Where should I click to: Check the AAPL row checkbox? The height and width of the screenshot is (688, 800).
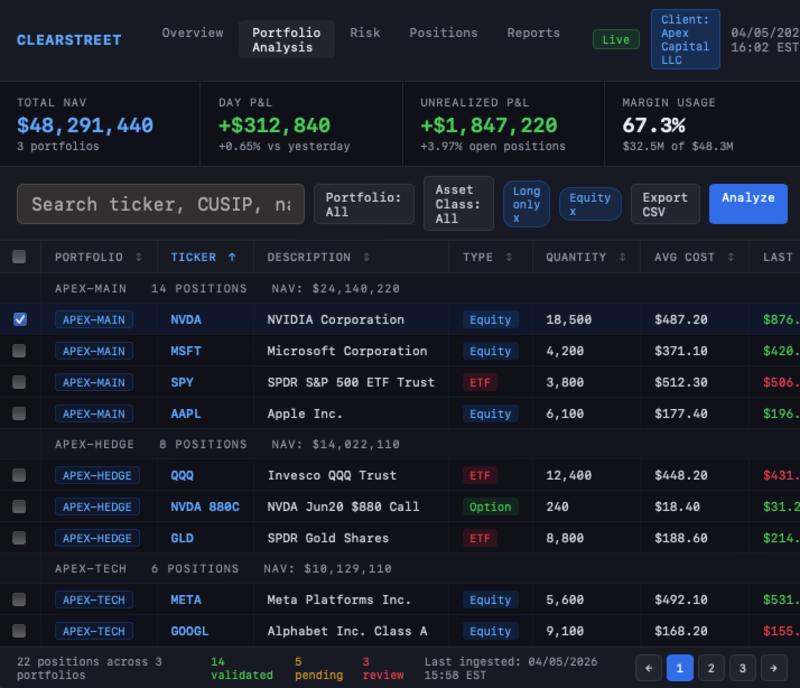coord(19,413)
